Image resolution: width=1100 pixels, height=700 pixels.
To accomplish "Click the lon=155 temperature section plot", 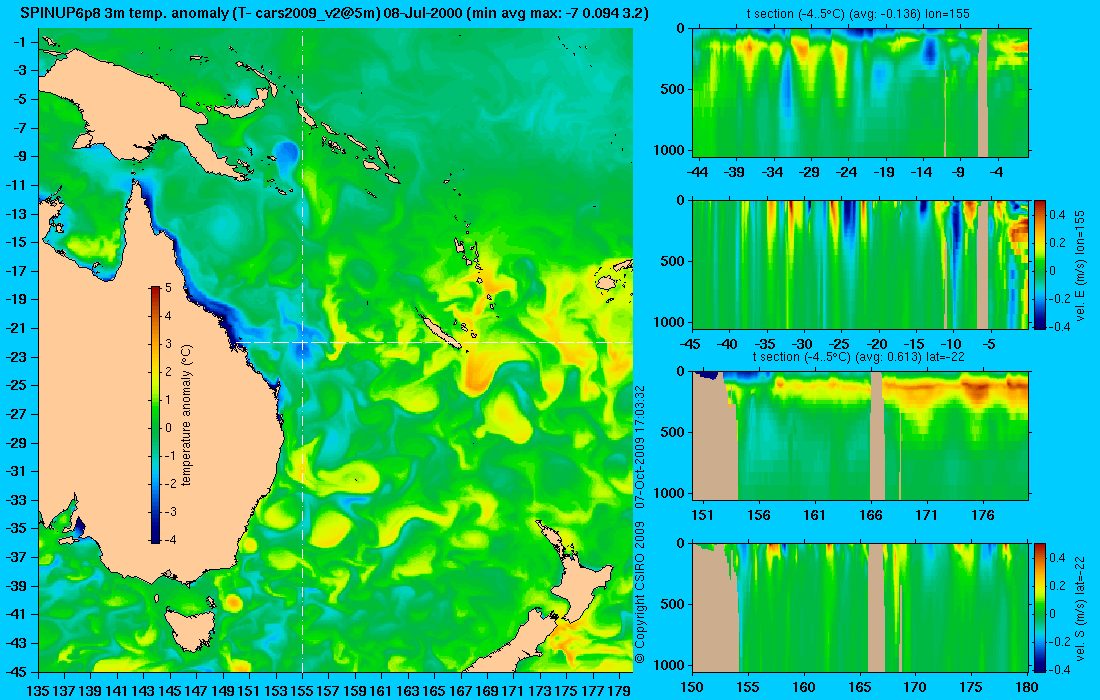I will coord(860,93).
